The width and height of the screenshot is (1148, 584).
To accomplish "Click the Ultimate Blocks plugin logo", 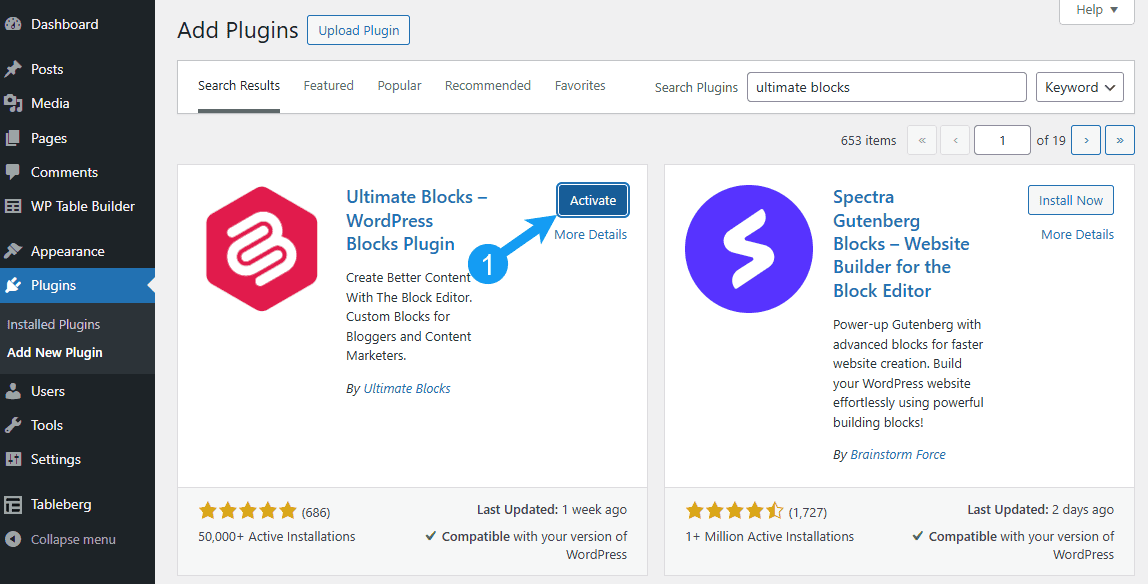I will click(261, 249).
